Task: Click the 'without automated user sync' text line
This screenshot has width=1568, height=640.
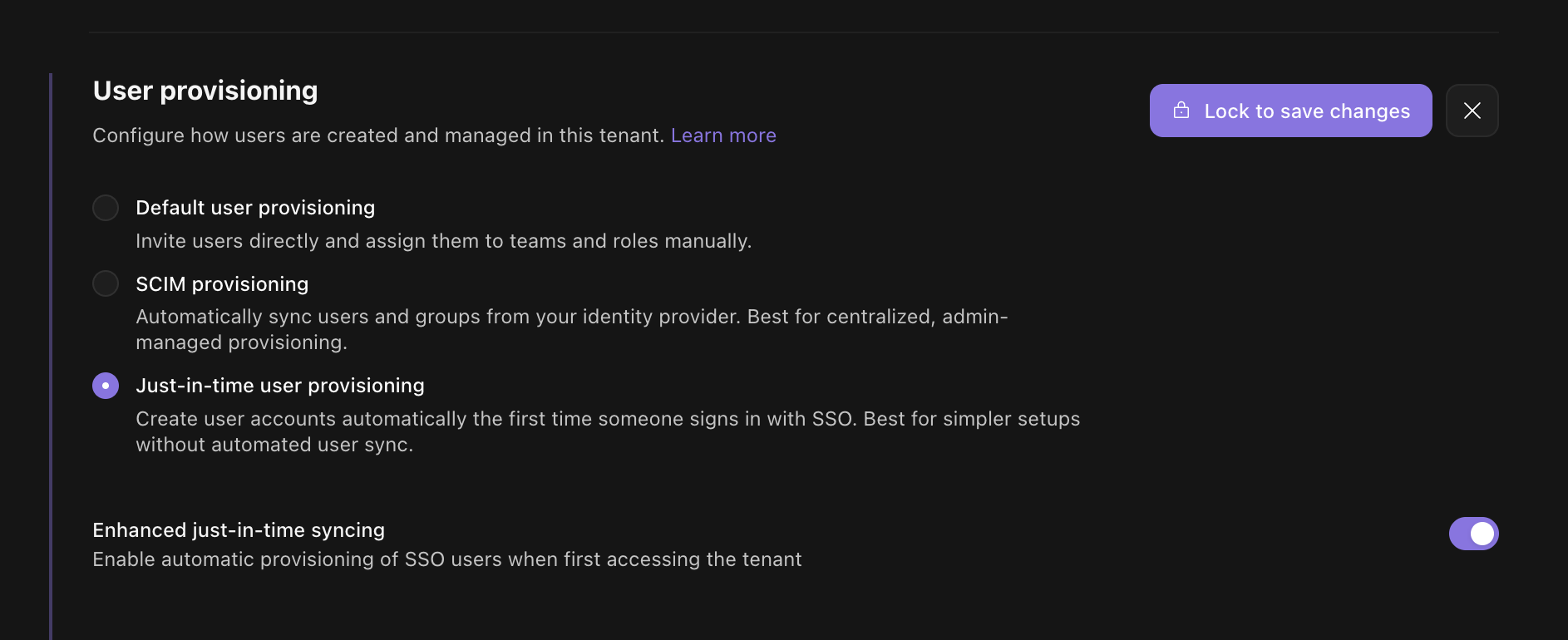Action: click(x=274, y=445)
